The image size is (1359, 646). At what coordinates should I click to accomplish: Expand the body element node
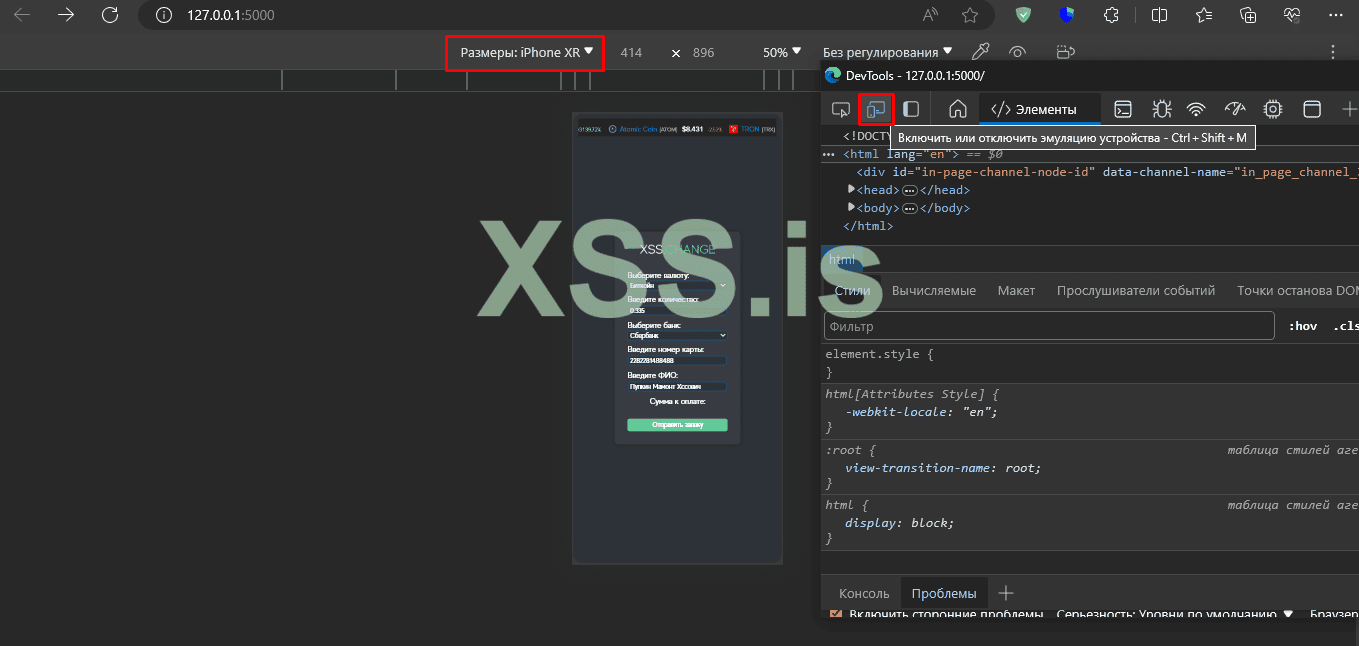coord(852,207)
